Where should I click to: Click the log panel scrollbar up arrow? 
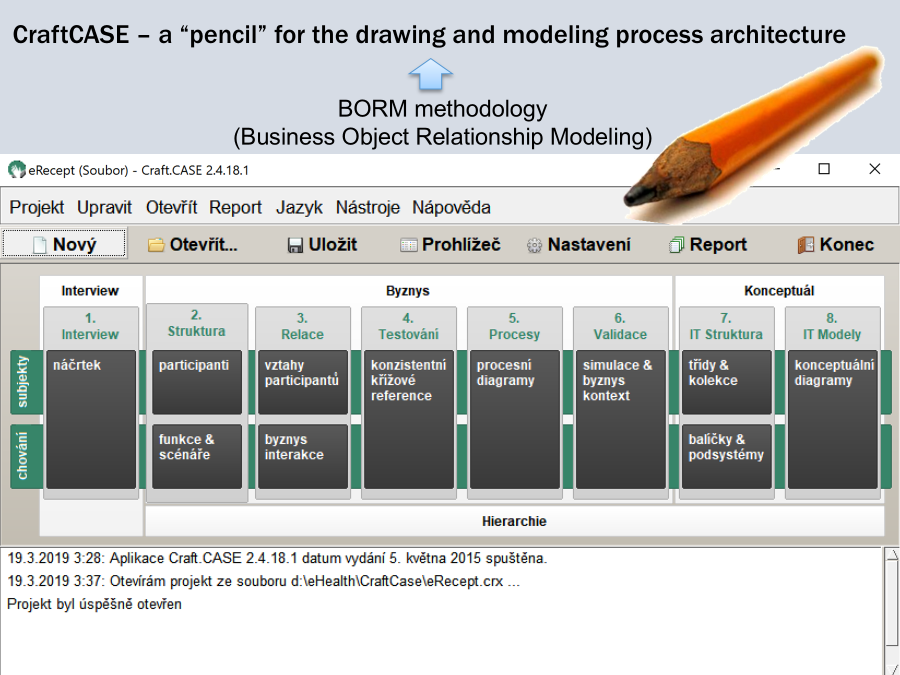tap(891, 556)
